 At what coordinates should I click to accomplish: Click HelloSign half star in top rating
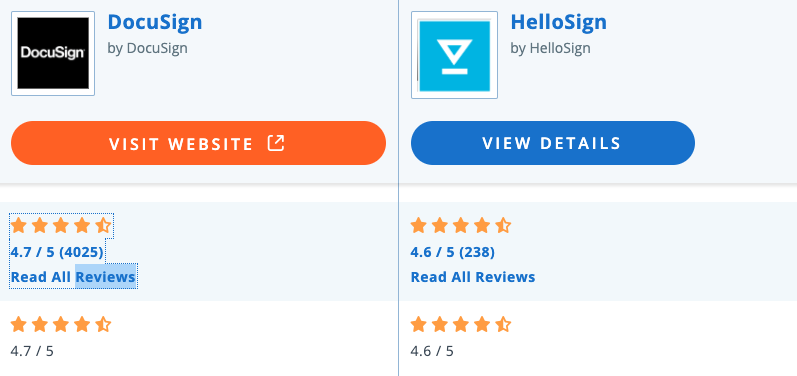point(503,226)
